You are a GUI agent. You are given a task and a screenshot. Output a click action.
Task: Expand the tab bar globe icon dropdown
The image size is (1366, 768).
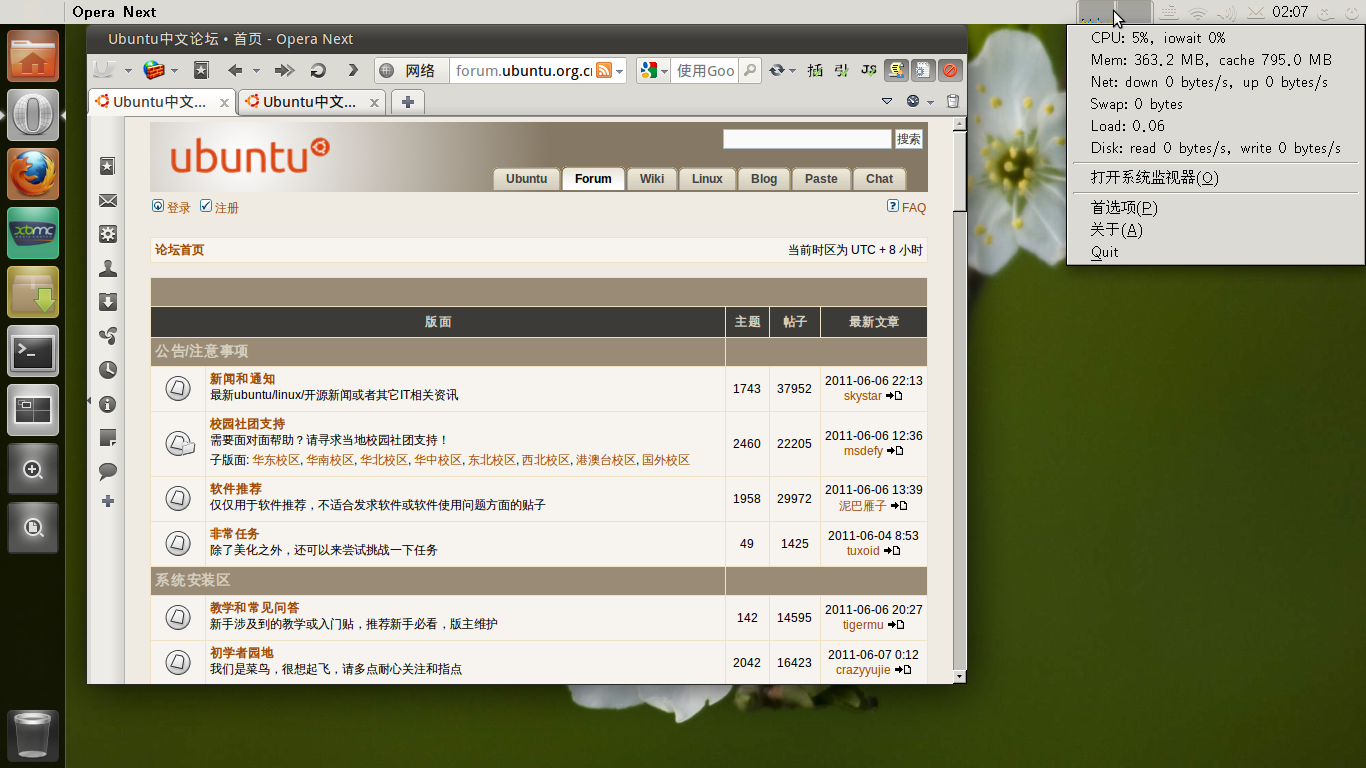click(930, 102)
